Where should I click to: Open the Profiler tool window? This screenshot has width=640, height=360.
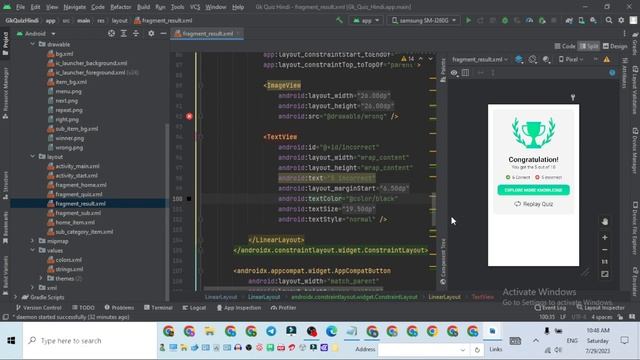coord(283,308)
